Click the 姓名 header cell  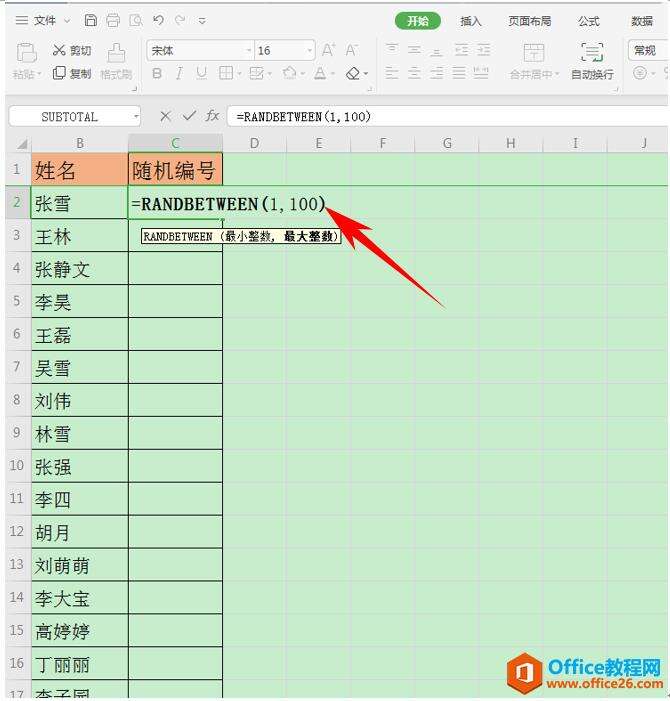(x=80, y=169)
